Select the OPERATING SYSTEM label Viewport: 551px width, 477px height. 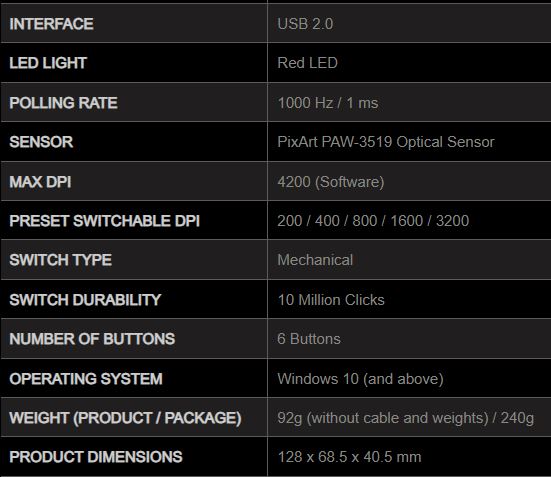[86, 379]
